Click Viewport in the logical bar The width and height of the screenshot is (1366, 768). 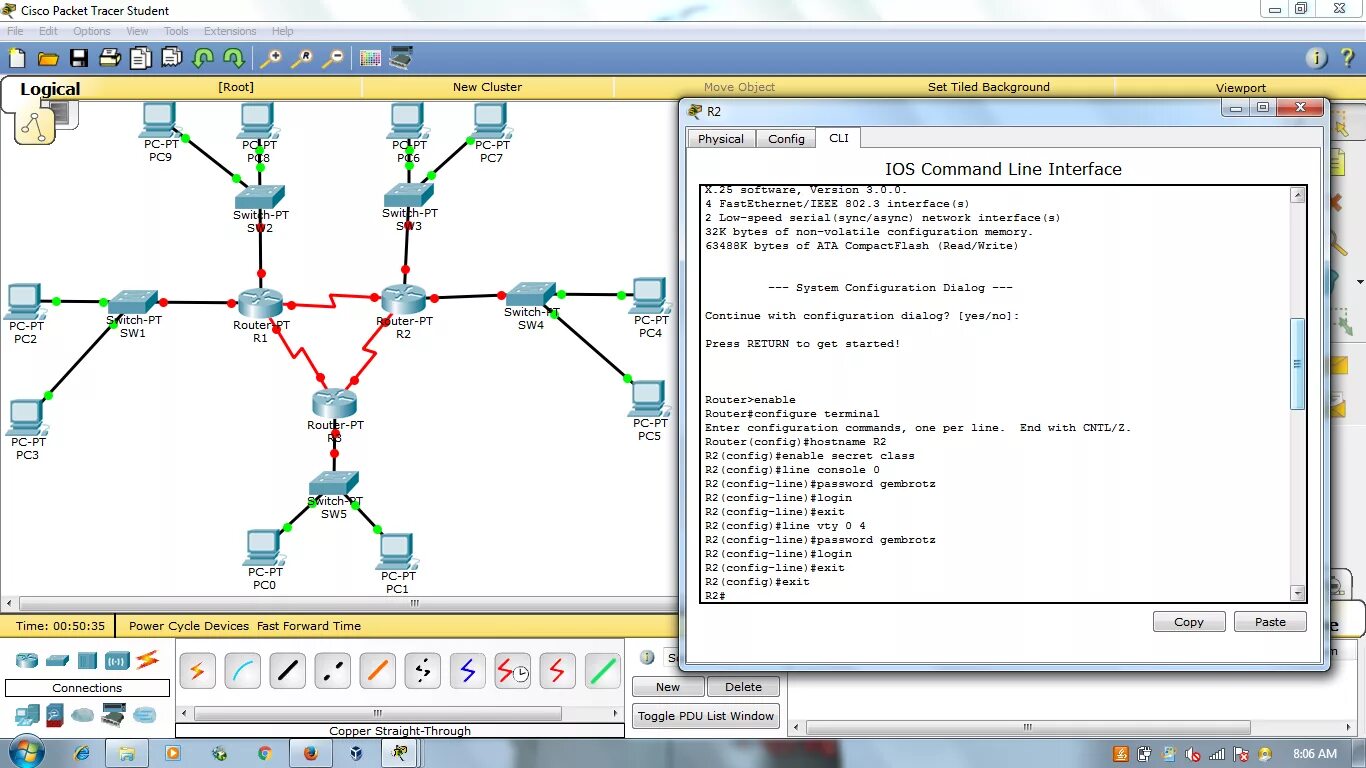[x=1241, y=88]
